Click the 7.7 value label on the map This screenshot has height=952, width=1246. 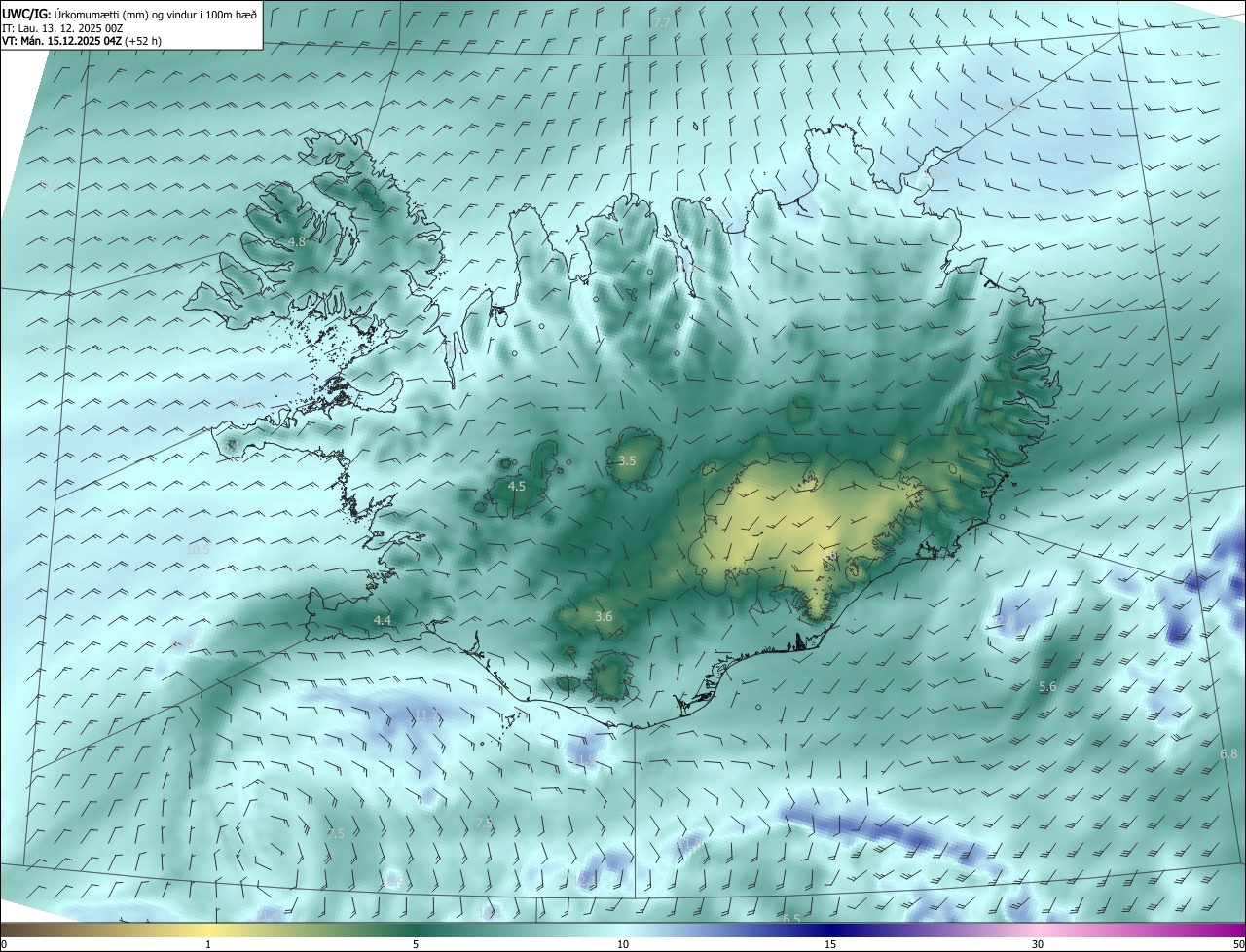pyautogui.click(x=662, y=22)
